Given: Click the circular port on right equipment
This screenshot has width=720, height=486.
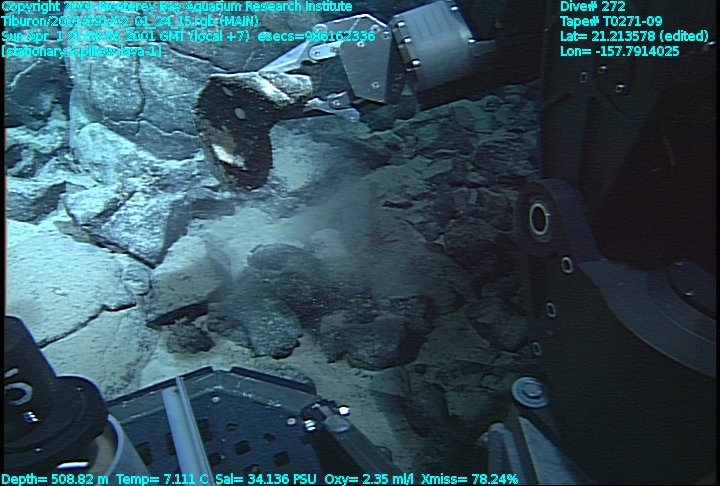Looking at the screenshot, I should pos(539,217).
